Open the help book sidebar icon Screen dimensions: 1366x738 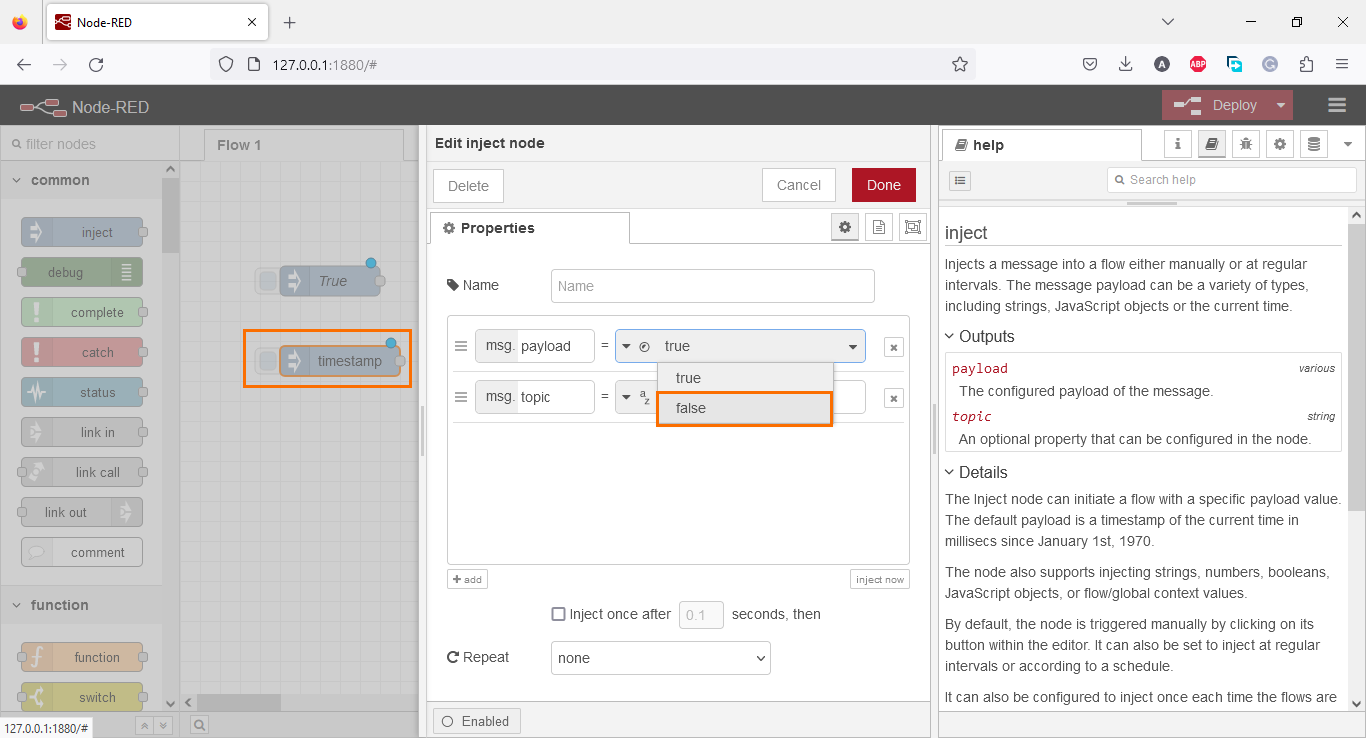(x=1212, y=144)
